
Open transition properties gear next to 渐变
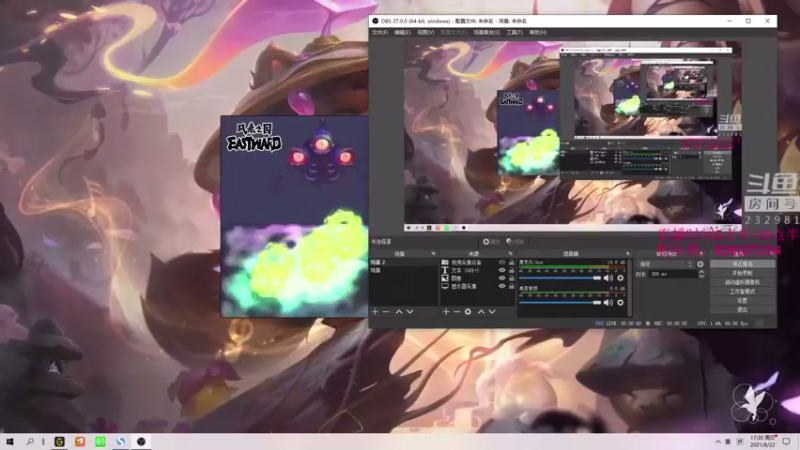pyautogui.click(x=700, y=264)
